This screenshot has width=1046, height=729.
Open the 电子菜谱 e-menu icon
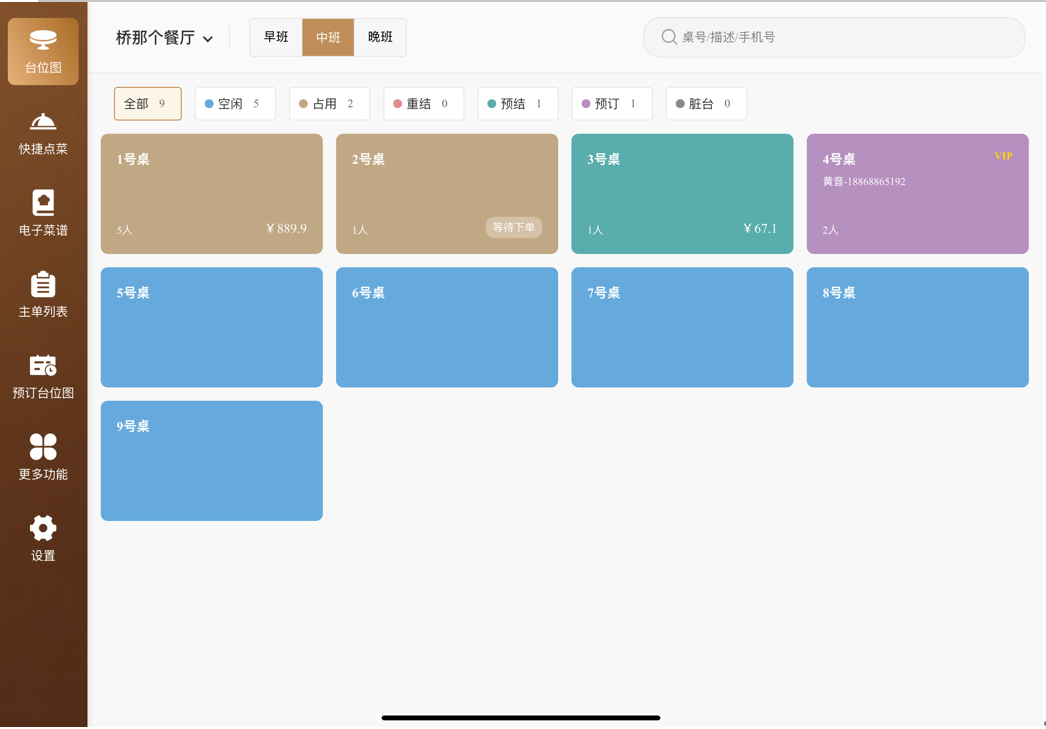point(43,203)
